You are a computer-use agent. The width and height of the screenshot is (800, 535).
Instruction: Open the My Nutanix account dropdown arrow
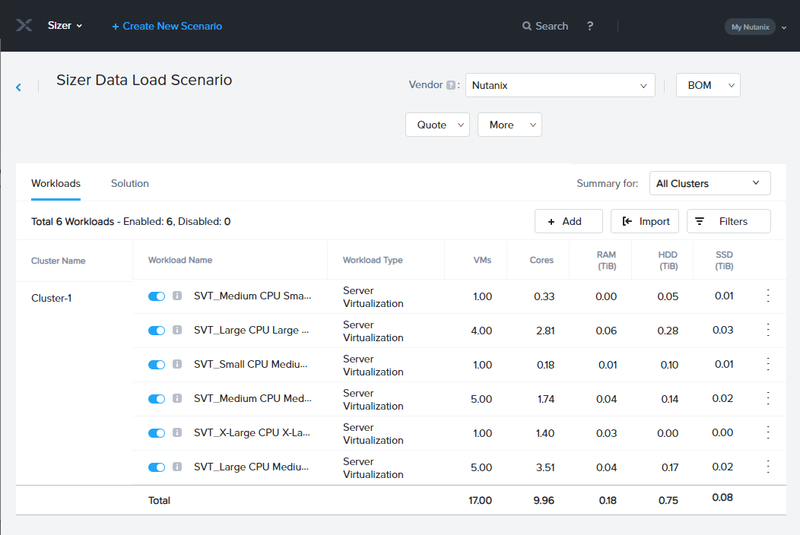[x=784, y=28]
